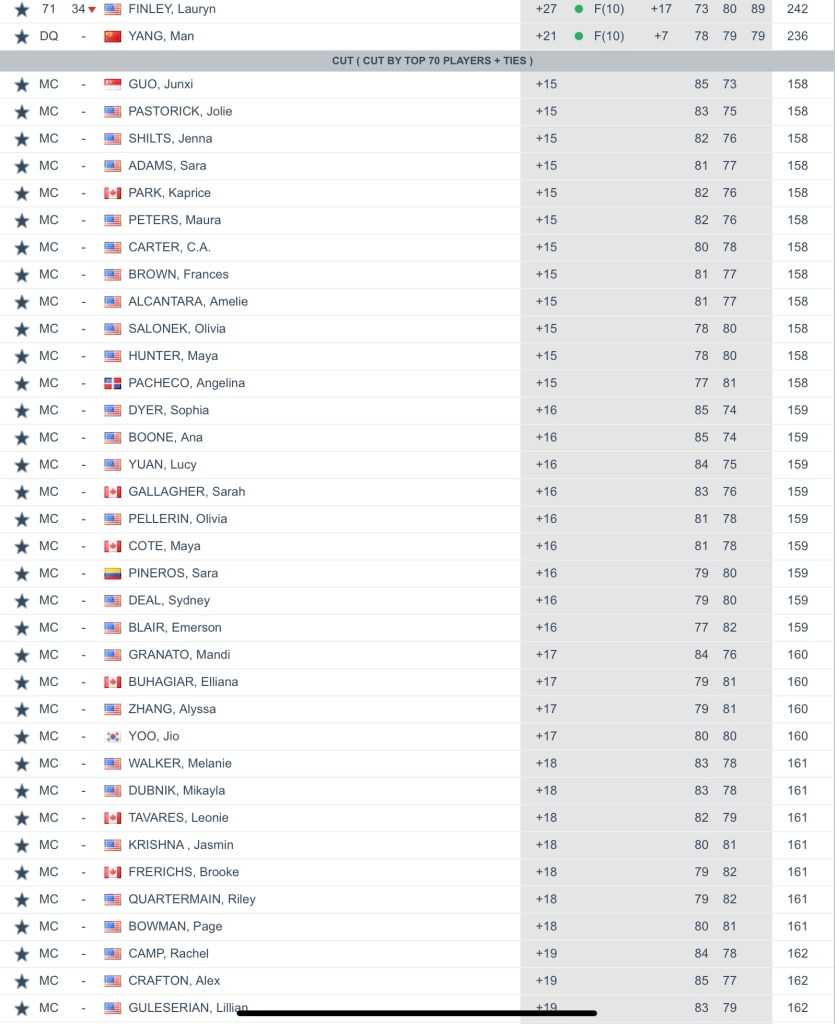Click the South Korea flag beside Jio Yoo
Screen dimensions: 837x1024
113,737
